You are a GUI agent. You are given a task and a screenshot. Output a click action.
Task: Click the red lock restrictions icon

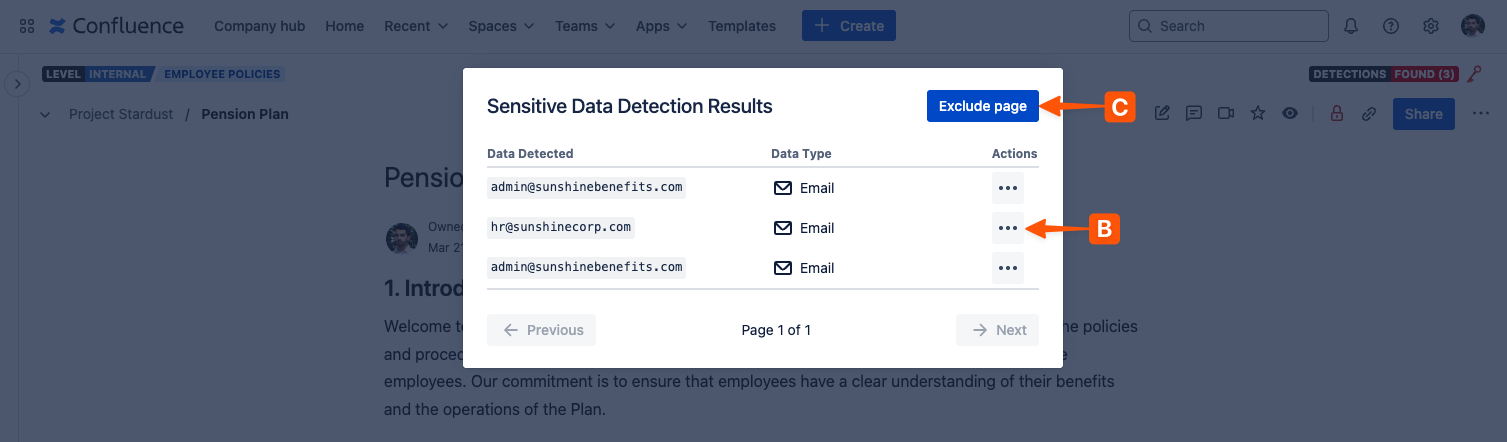coord(1336,114)
